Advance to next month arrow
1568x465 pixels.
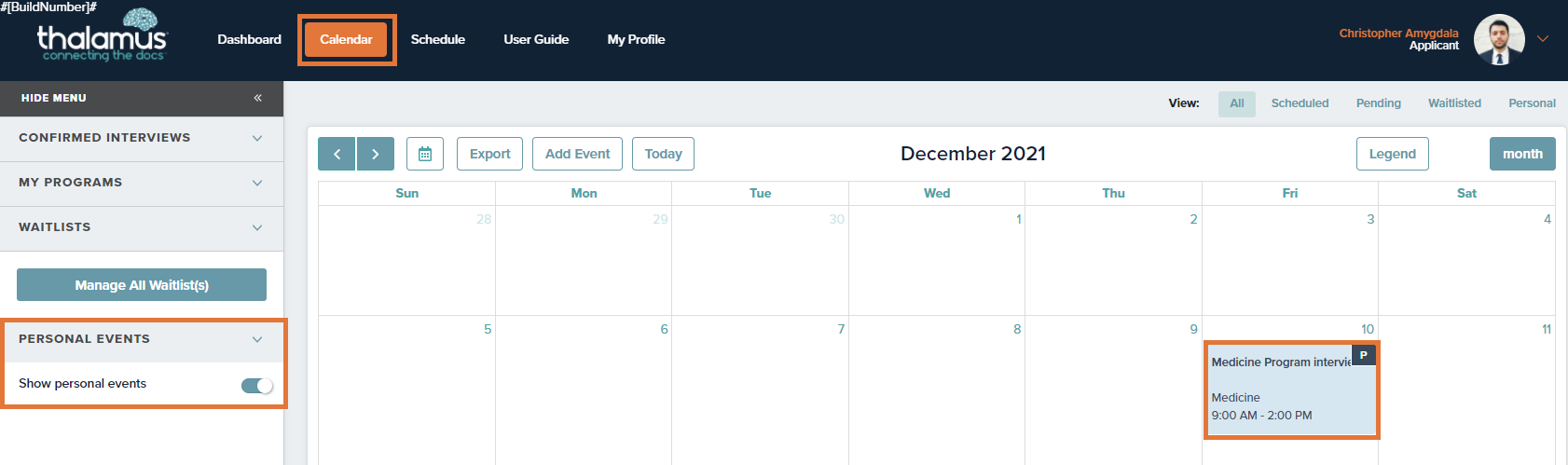point(376,154)
